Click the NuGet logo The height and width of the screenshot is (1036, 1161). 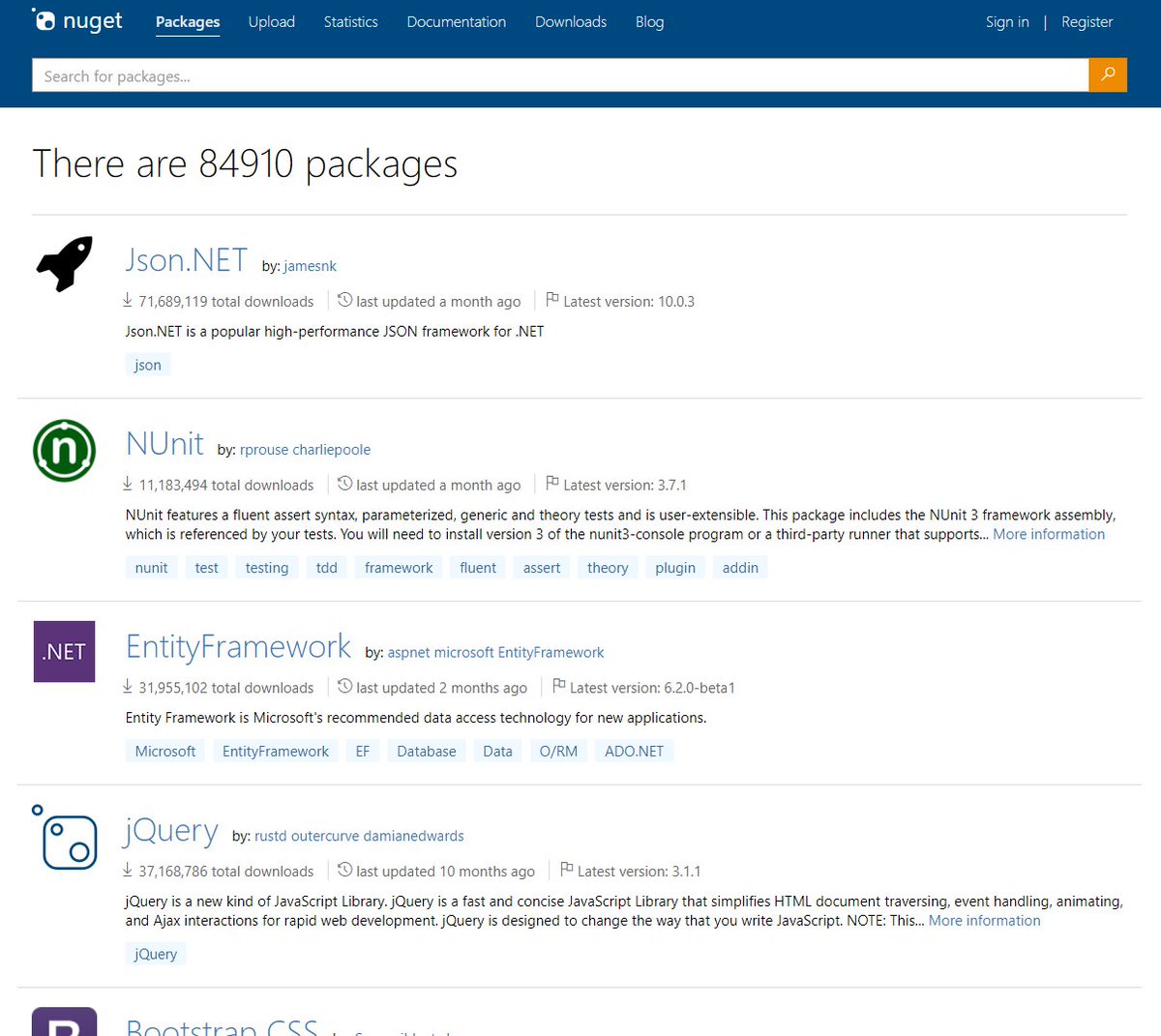tap(77, 20)
